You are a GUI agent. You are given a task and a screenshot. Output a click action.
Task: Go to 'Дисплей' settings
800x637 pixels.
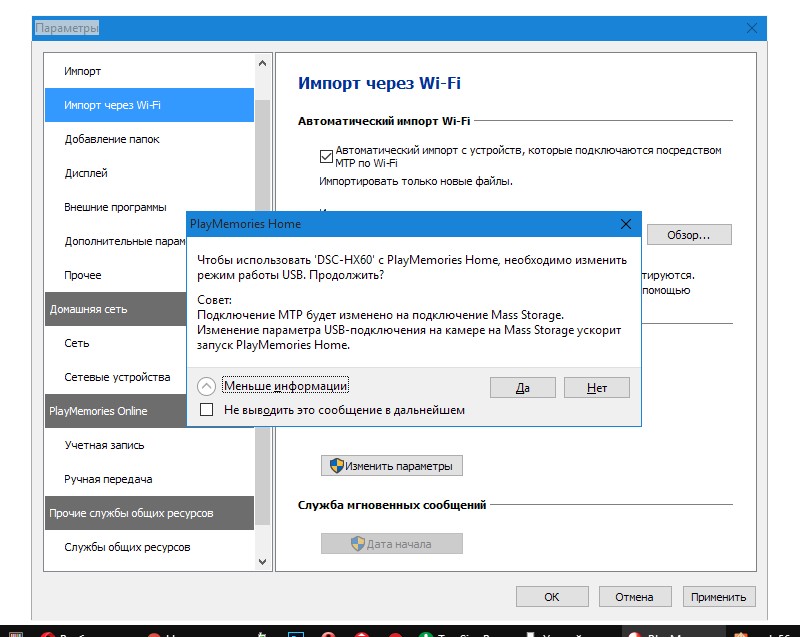86,173
